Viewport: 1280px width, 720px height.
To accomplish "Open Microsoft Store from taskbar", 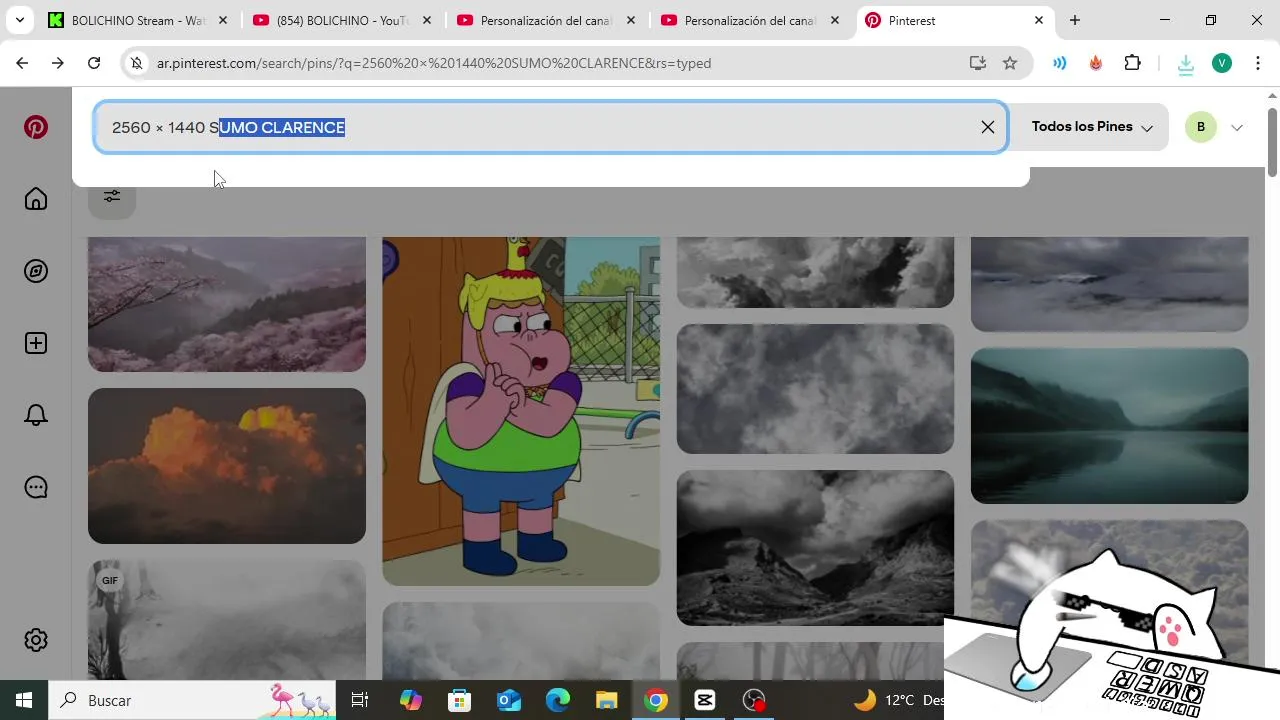I will [x=459, y=700].
